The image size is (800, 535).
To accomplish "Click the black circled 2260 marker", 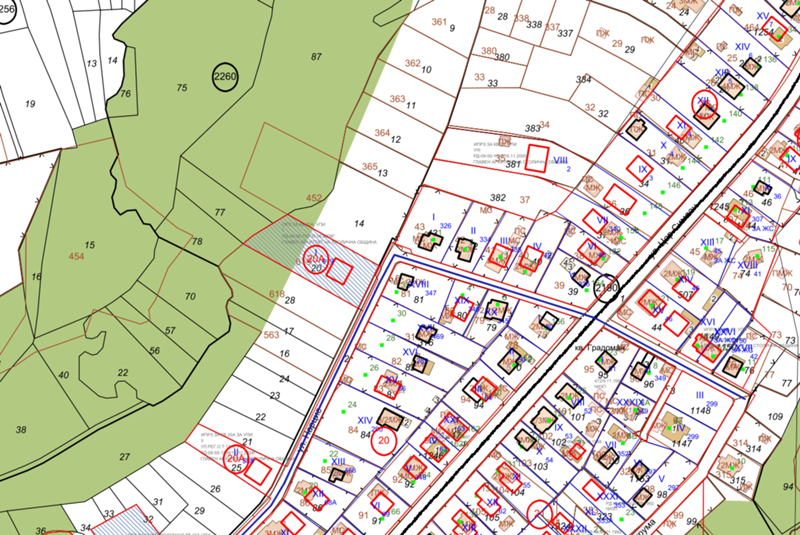I will [225, 76].
